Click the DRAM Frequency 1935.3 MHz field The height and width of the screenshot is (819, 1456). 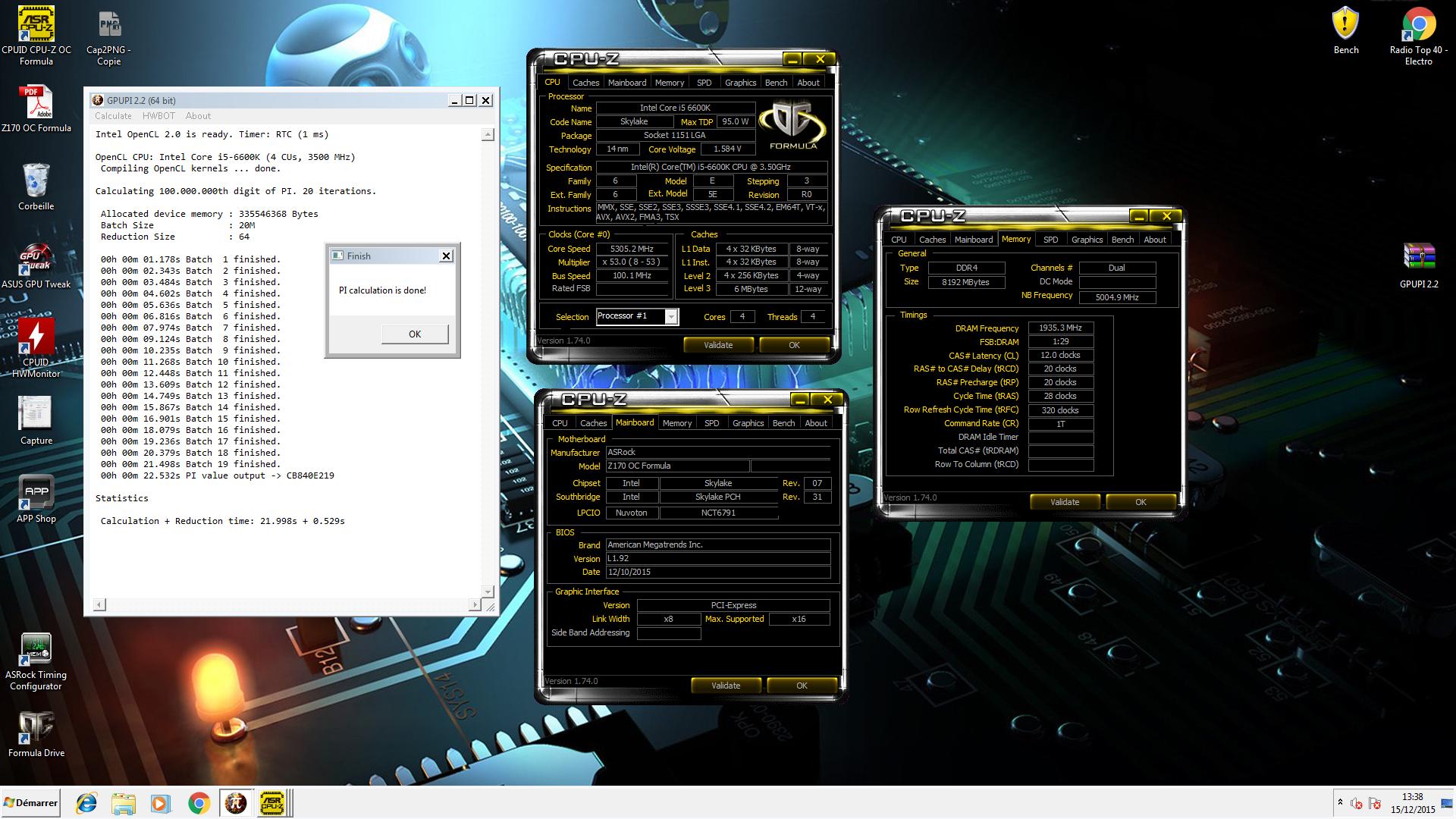coord(1061,328)
